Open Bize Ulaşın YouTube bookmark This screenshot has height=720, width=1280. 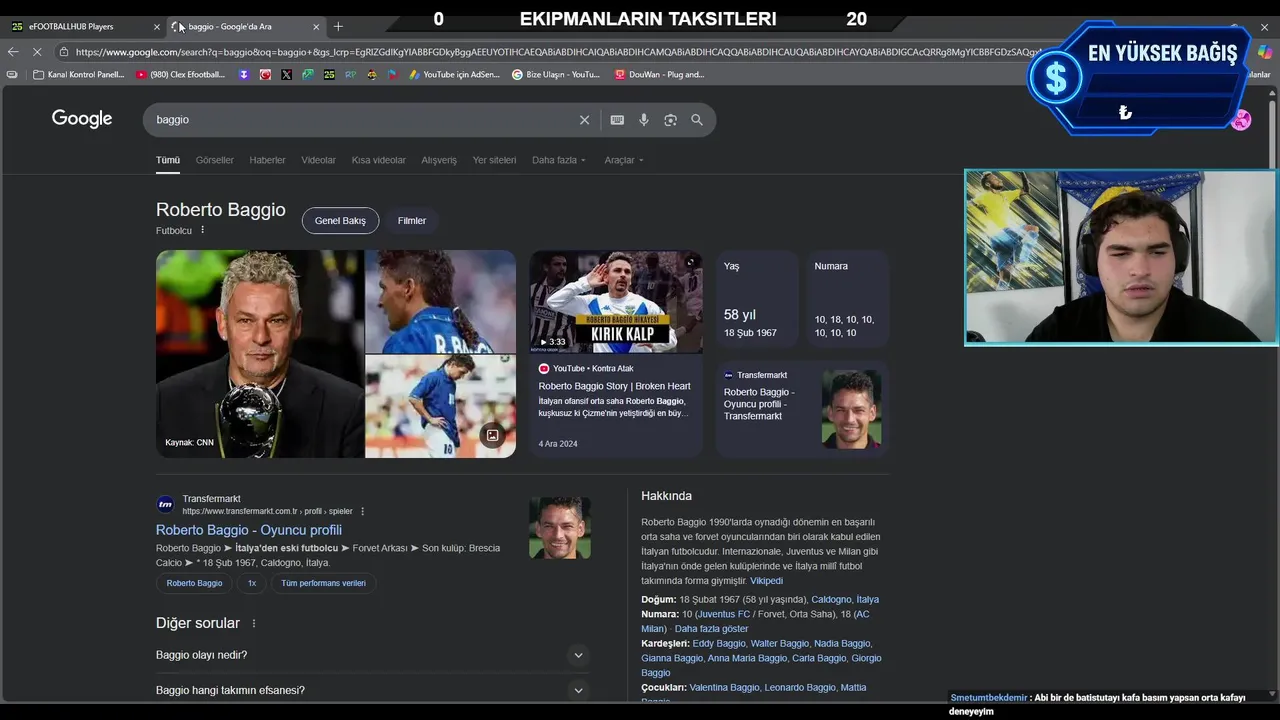(x=556, y=74)
